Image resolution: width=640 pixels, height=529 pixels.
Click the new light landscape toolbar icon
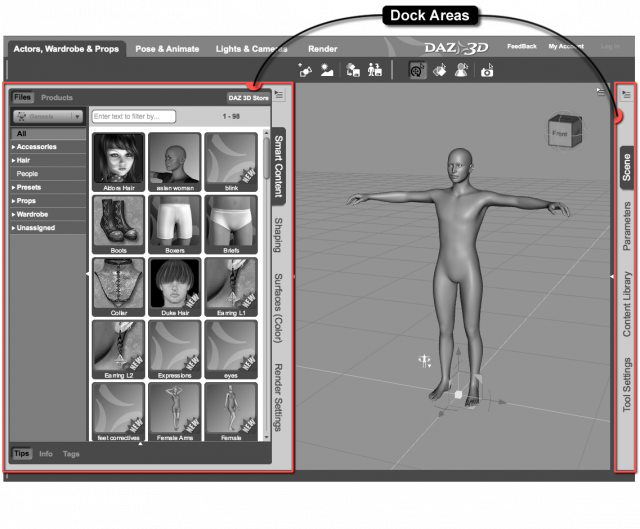(327, 70)
